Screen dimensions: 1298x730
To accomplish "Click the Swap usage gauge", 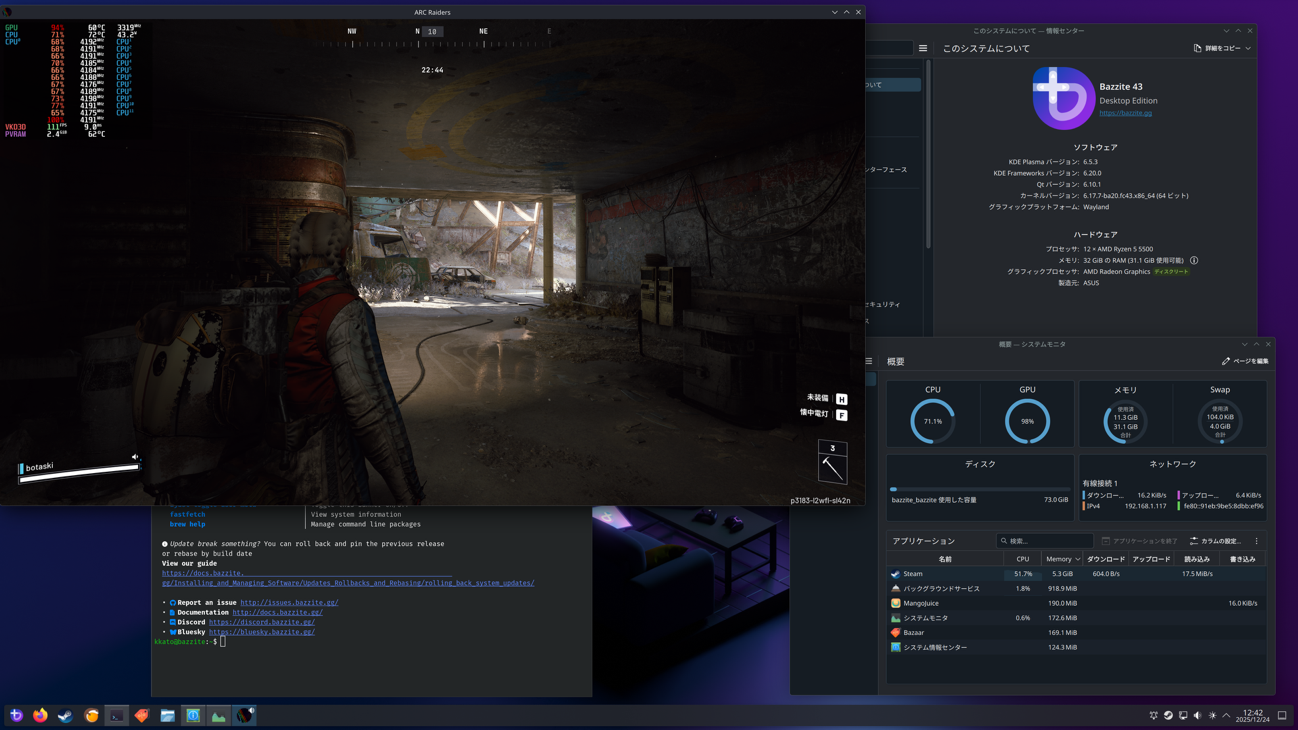I will point(1220,421).
